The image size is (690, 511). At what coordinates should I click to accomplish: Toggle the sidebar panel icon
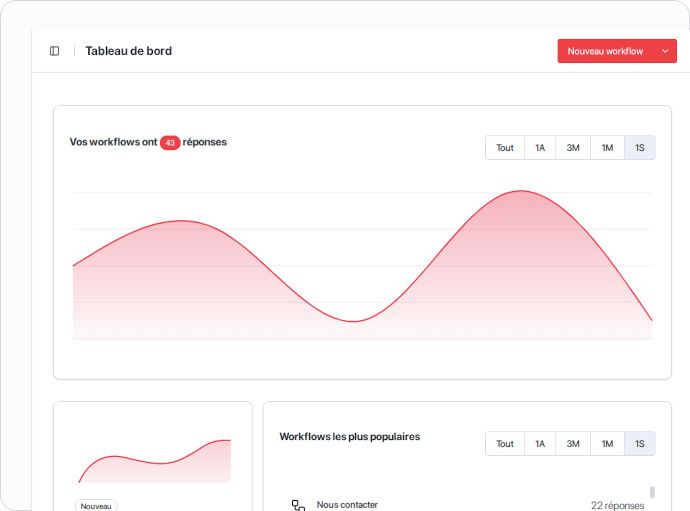tap(54, 51)
